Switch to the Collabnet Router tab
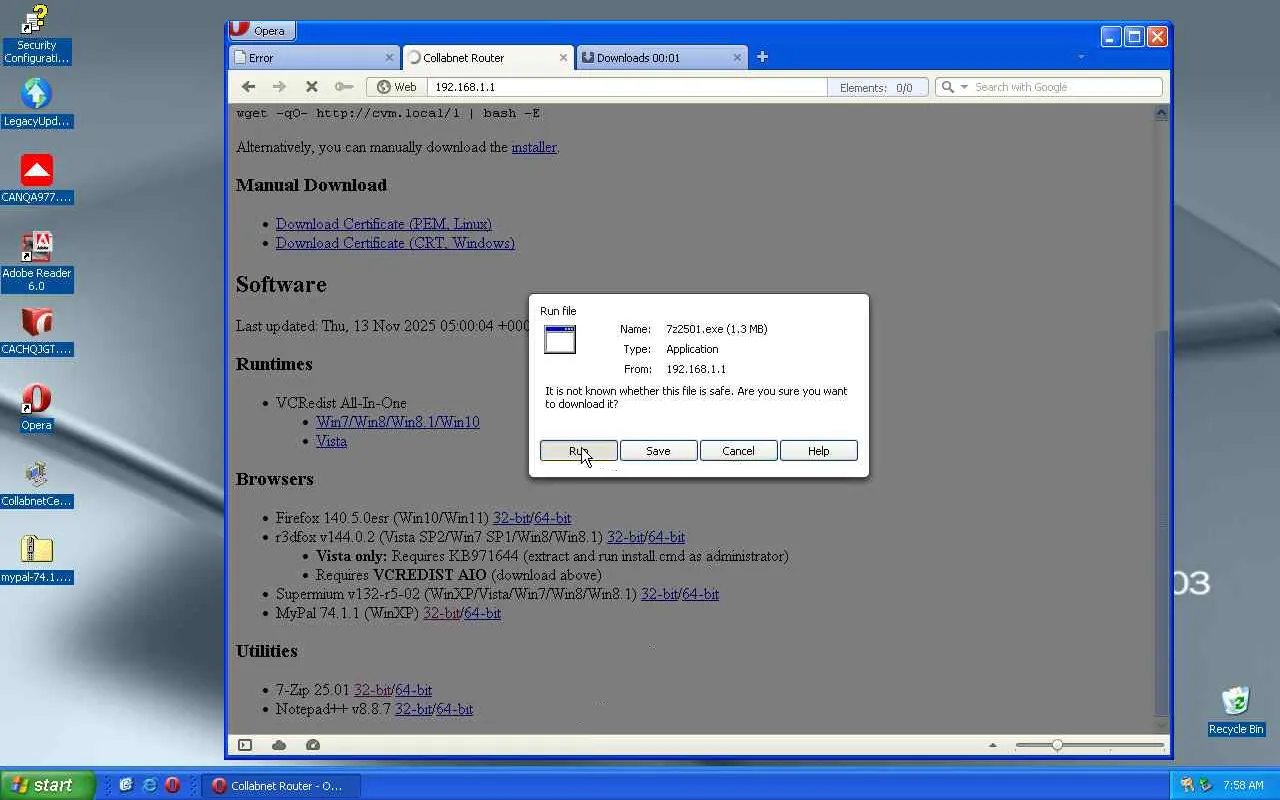This screenshot has height=800, width=1280. pos(487,58)
